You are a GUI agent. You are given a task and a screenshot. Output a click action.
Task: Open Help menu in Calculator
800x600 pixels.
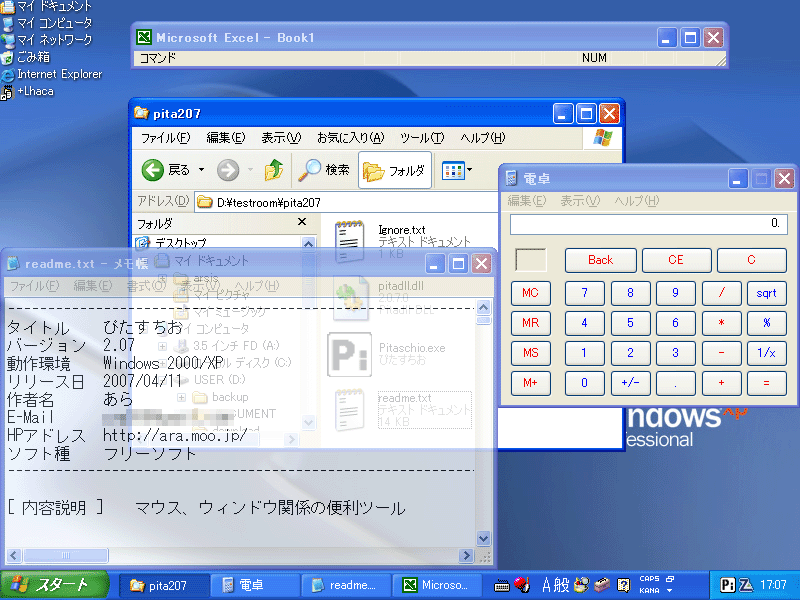pyautogui.click(x=637, y=201)
